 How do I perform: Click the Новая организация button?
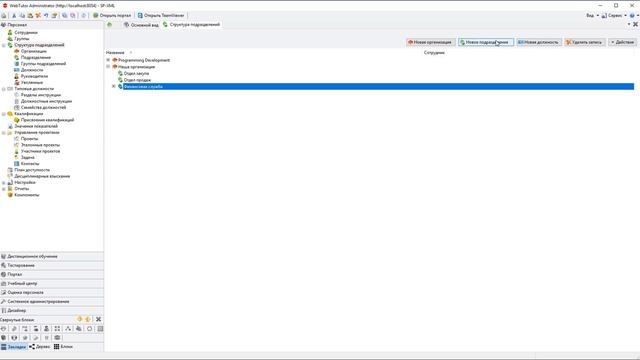[431, 42]
